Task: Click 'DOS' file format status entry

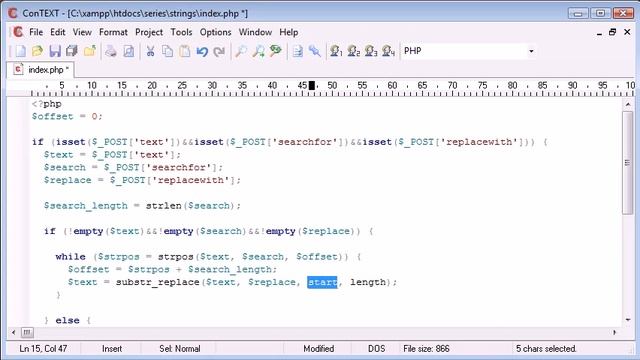Action: (x=376, y=349)
